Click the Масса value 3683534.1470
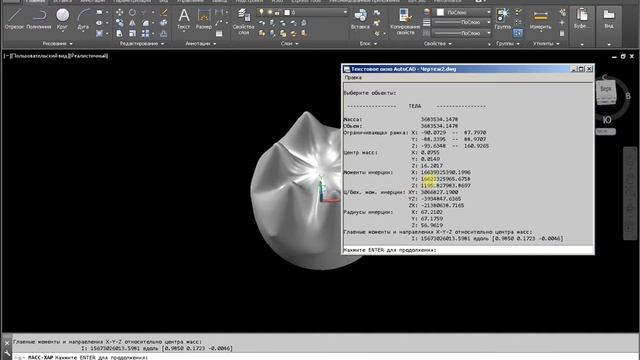The height and width of the screenshot is (360, 640). (440, 120)
